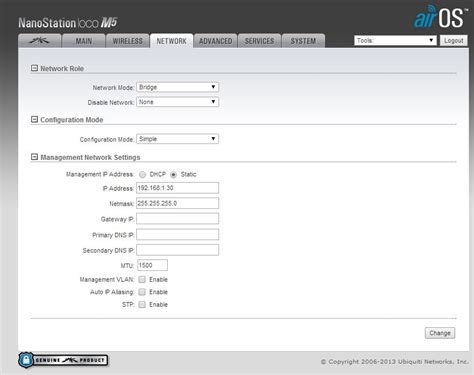474x375 pixels.
Task: Open the Tools dropdown
Action: click(x=395, y=40)
